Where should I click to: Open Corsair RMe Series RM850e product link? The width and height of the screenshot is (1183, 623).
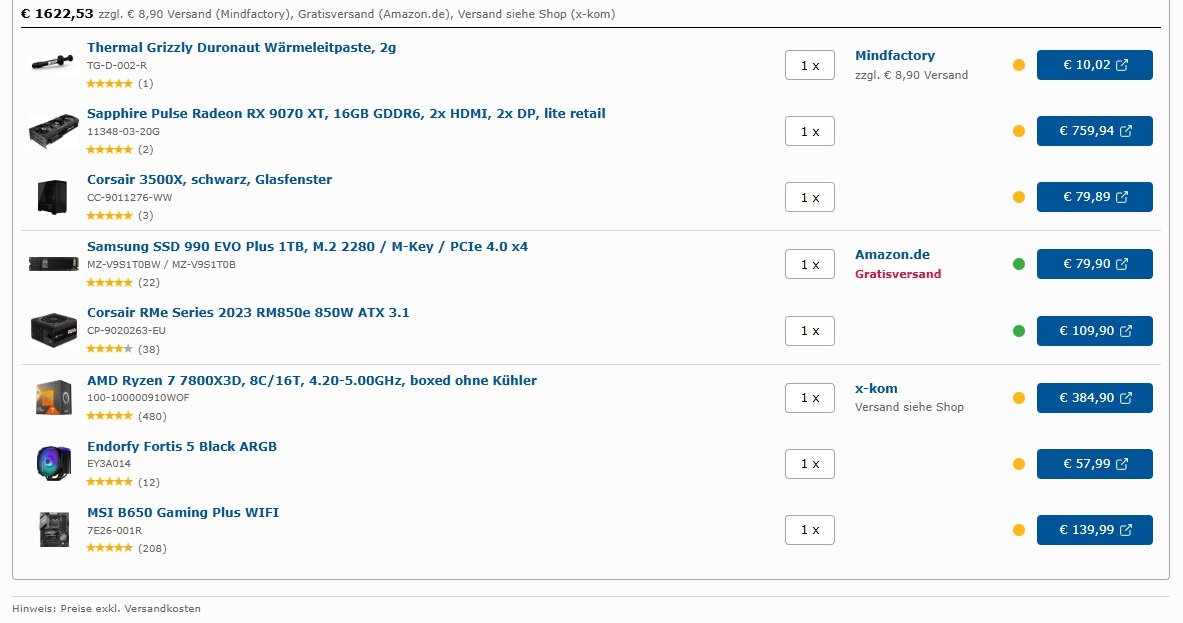[x=248, y=312]
